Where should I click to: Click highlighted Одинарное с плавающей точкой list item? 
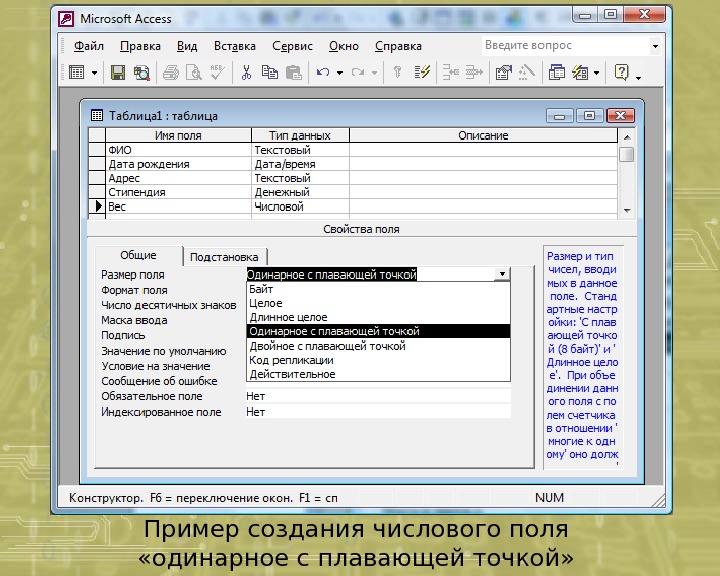(378, 331)
